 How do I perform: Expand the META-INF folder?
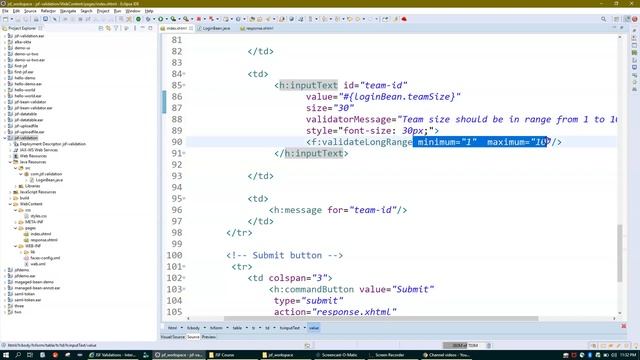16,222
